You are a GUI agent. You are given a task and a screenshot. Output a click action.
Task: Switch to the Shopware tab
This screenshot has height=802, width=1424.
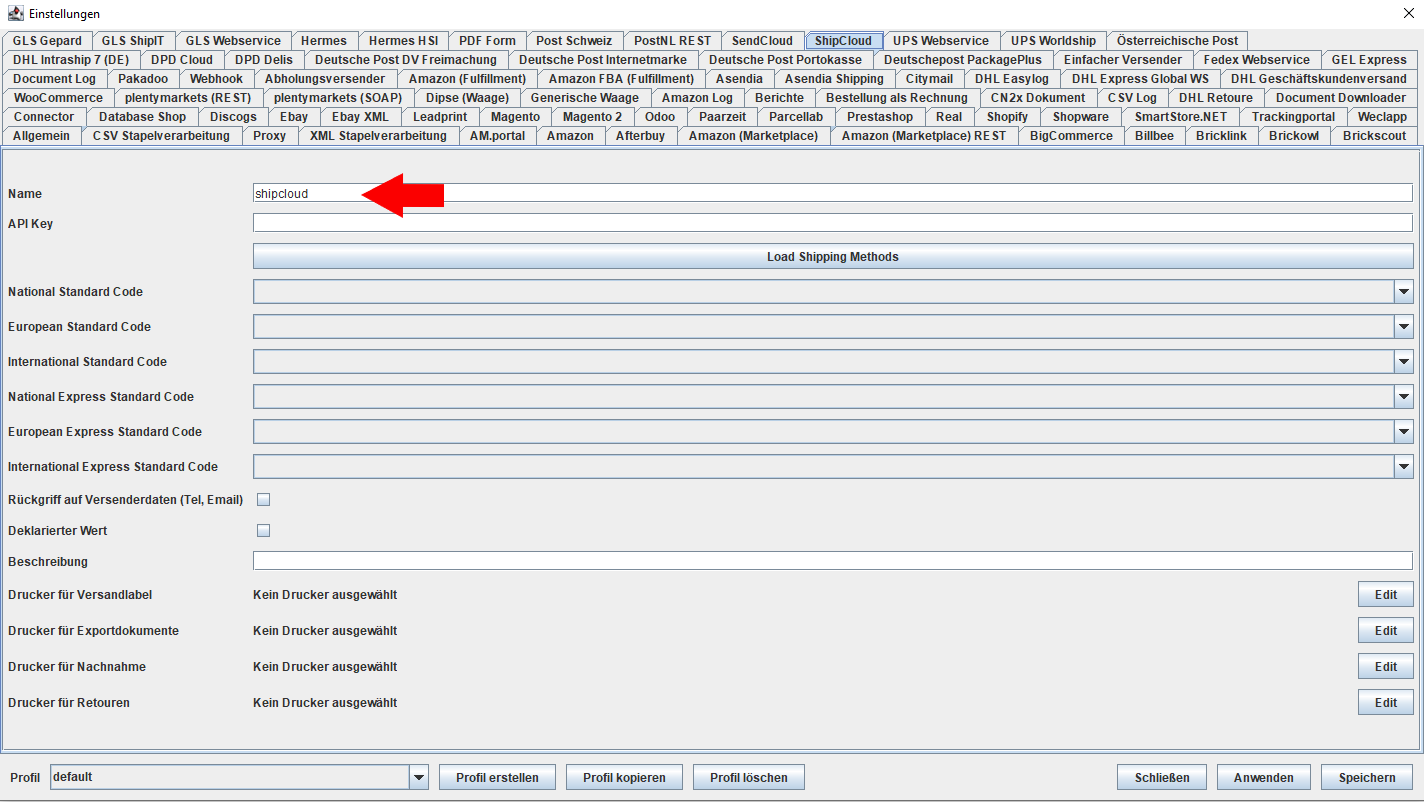[1080, 117]
